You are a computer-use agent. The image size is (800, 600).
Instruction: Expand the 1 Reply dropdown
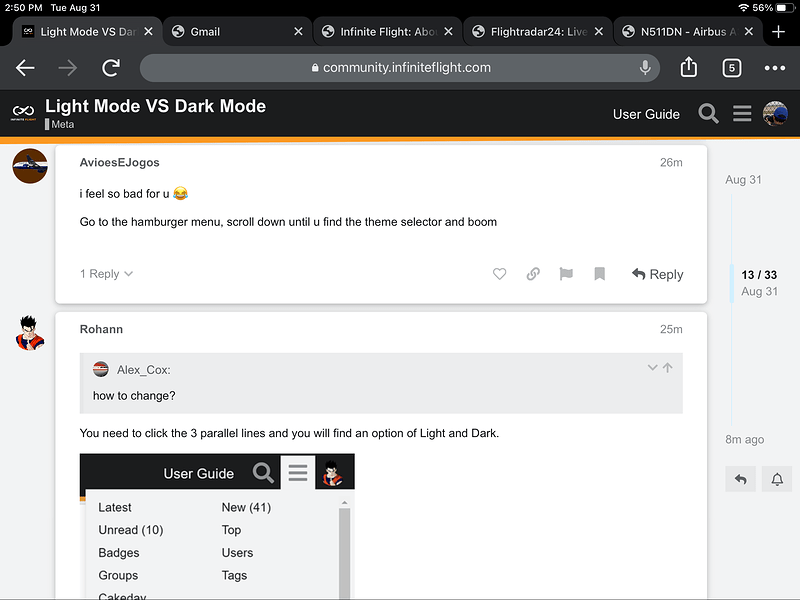[106, 274]
